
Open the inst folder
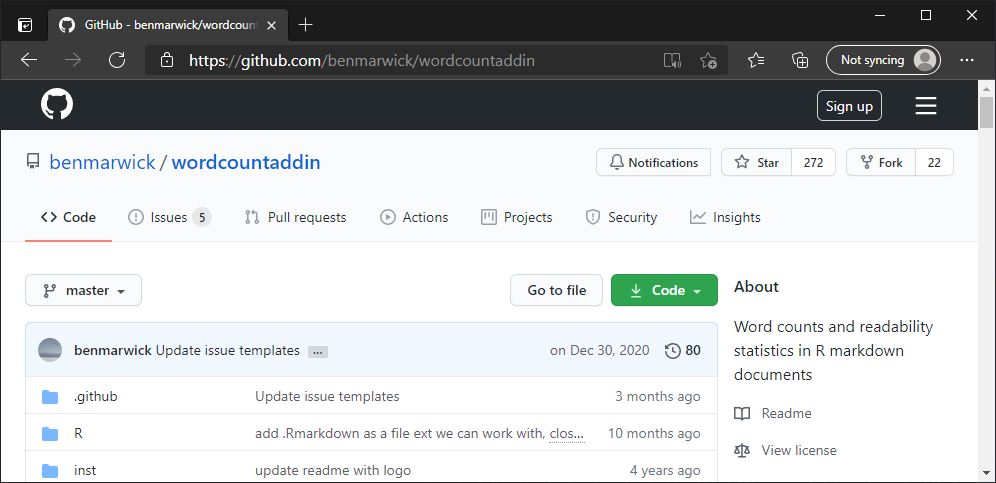[85, 471]
